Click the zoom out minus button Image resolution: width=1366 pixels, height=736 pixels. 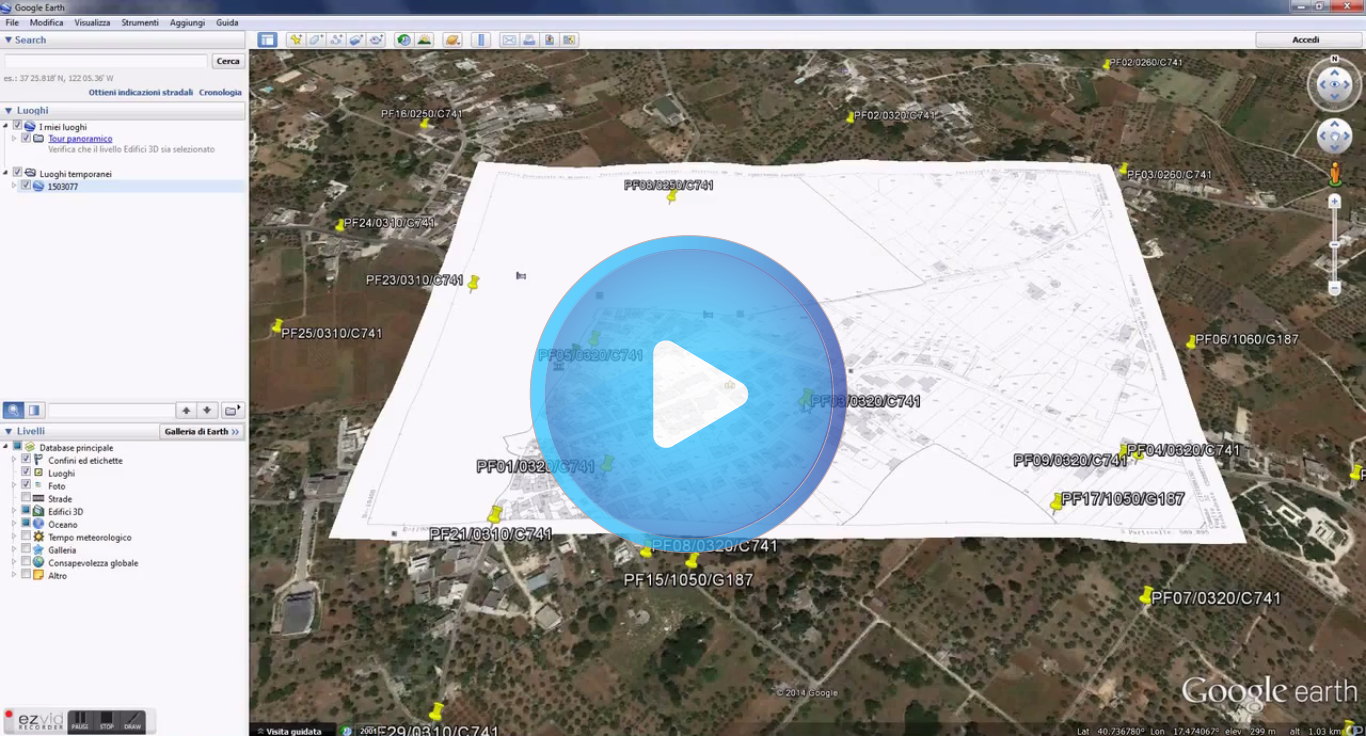pos(1334,288)
